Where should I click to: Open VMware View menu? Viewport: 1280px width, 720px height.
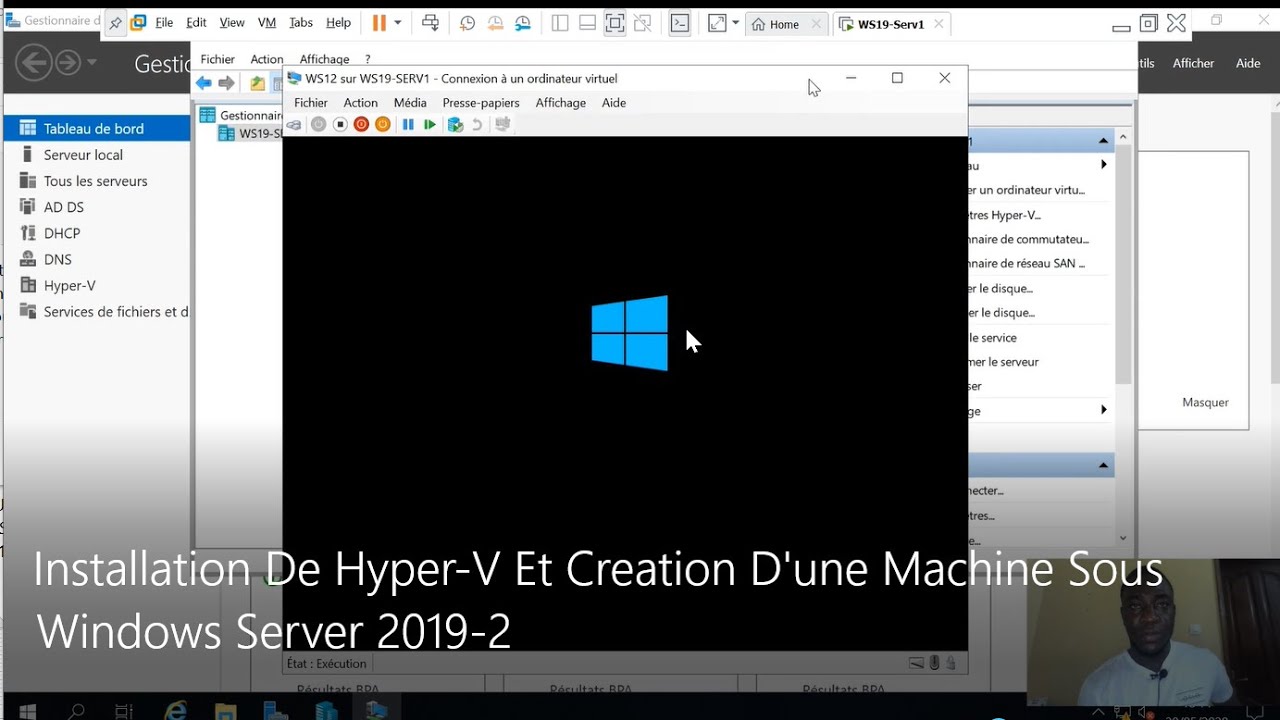232,23
